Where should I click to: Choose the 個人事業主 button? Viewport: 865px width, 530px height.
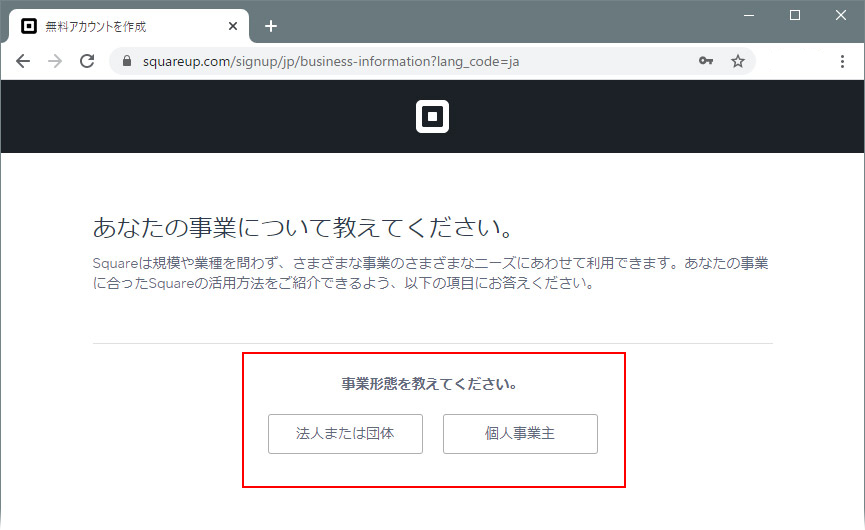coord(520,434)
